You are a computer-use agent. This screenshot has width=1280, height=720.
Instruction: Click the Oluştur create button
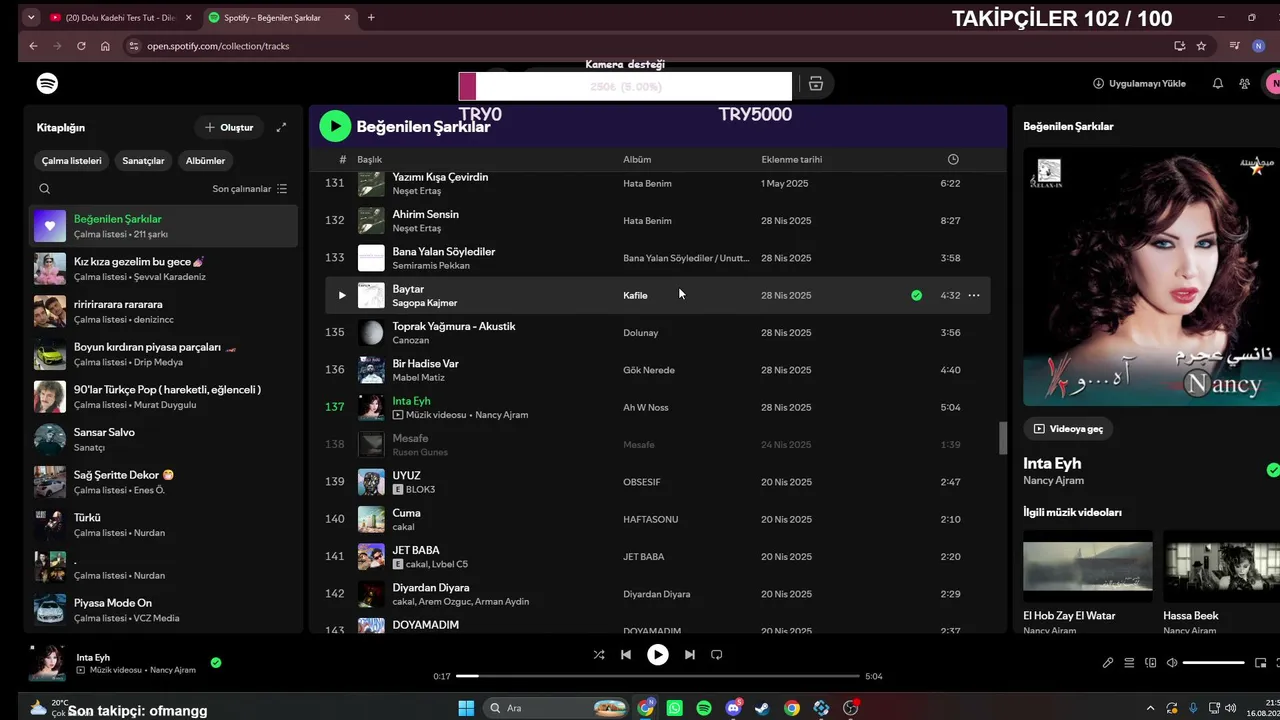point(229,127)
